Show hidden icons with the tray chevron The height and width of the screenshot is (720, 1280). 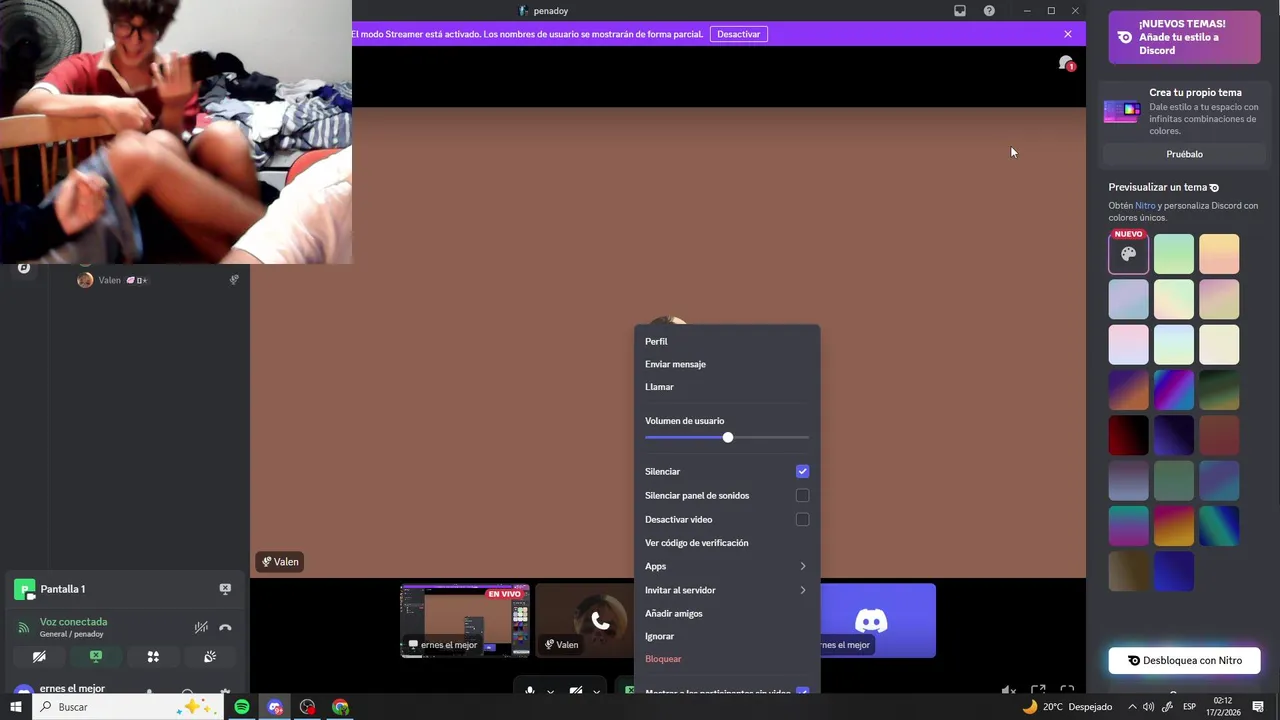[x=1132, y=707]
